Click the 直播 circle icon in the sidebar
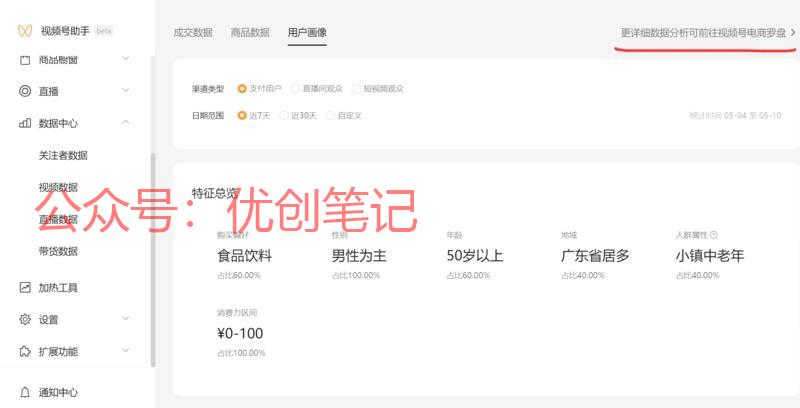This screenshot has height=408, width=800. tap(24, 91)
